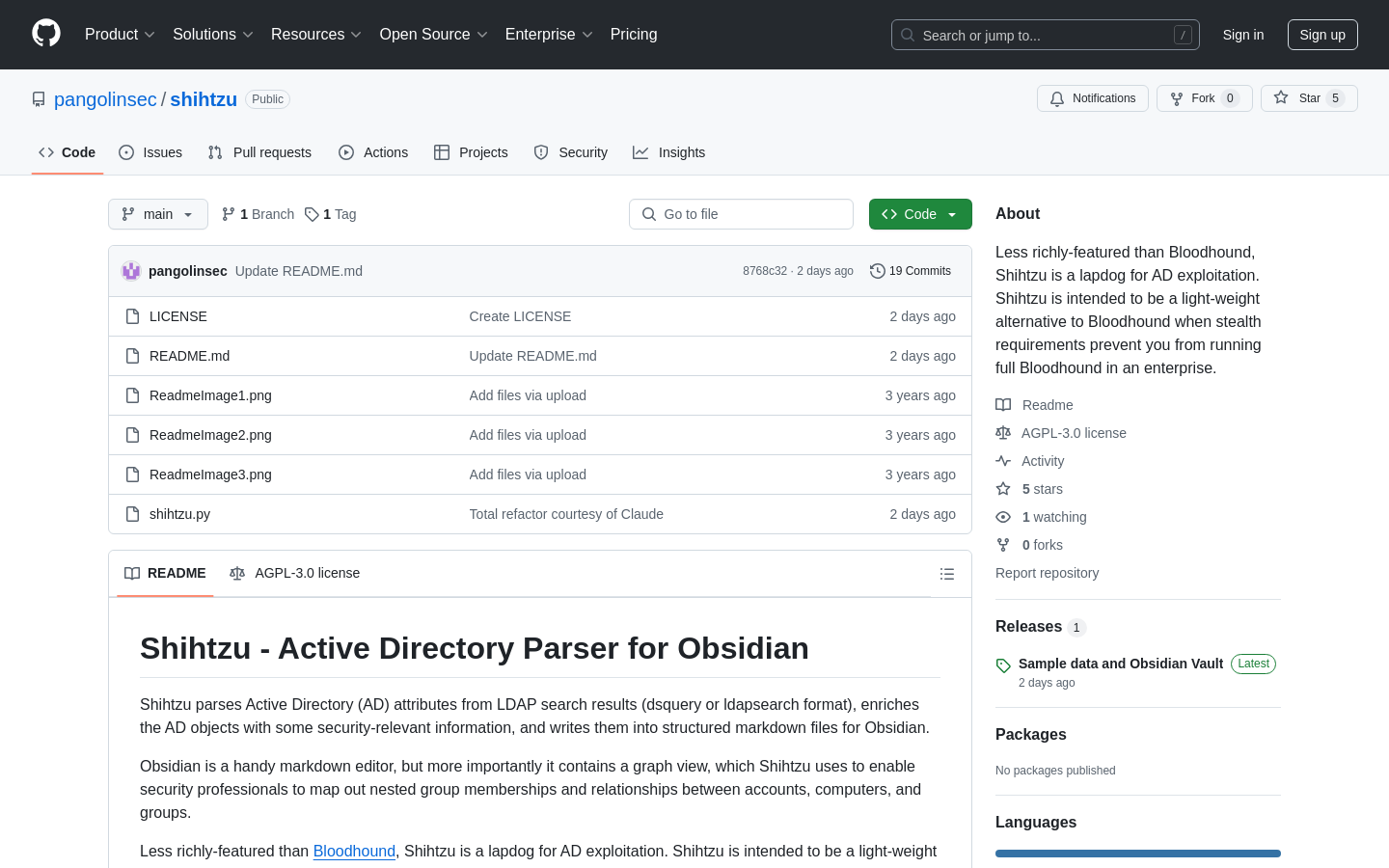
Task: Click the pulse icon beside Activity
Action: [x=1003, y=461]
